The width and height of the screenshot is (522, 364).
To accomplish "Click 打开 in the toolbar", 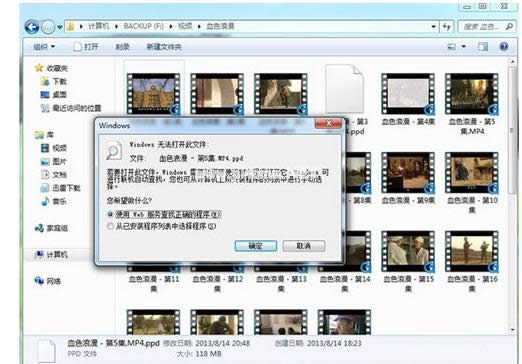I will coord(86,47).
